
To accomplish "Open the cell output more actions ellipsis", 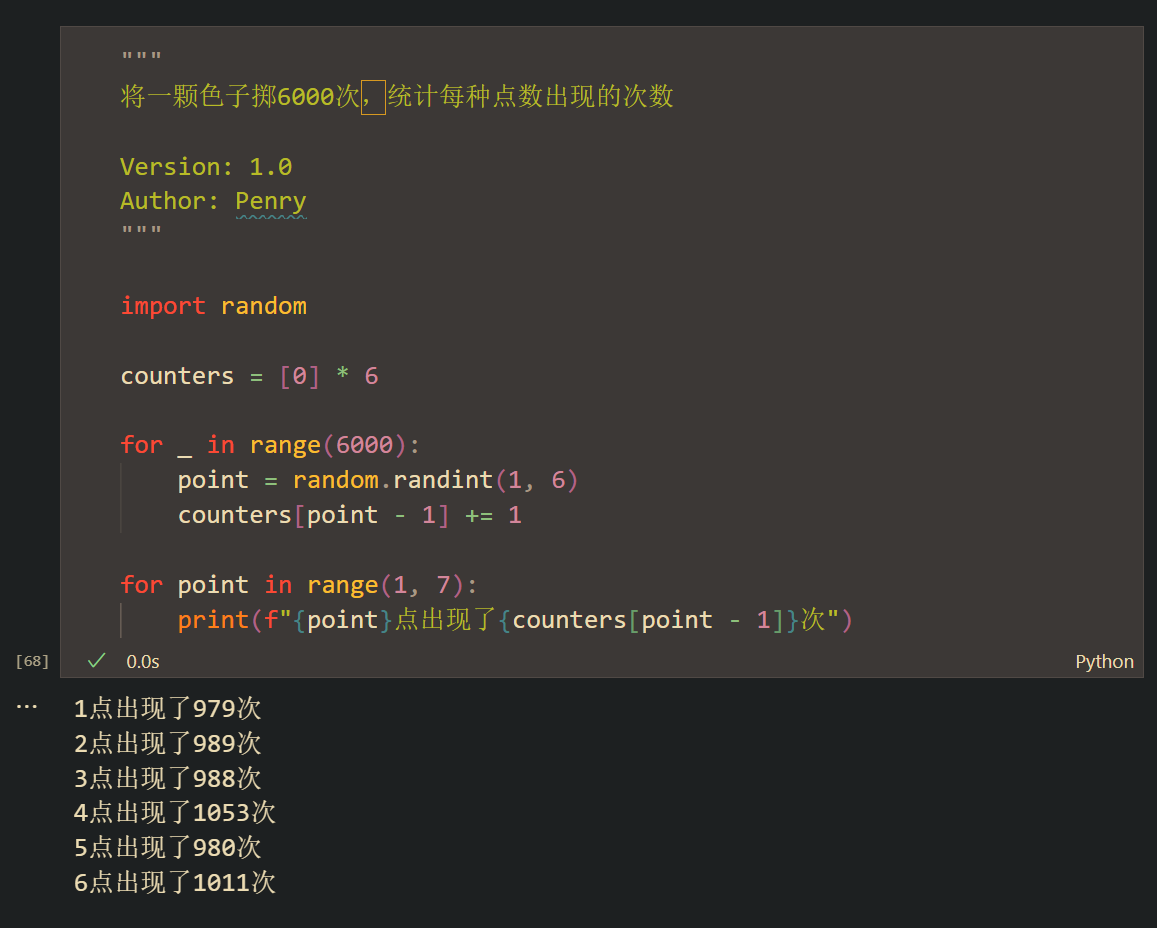I will [26, 707].
